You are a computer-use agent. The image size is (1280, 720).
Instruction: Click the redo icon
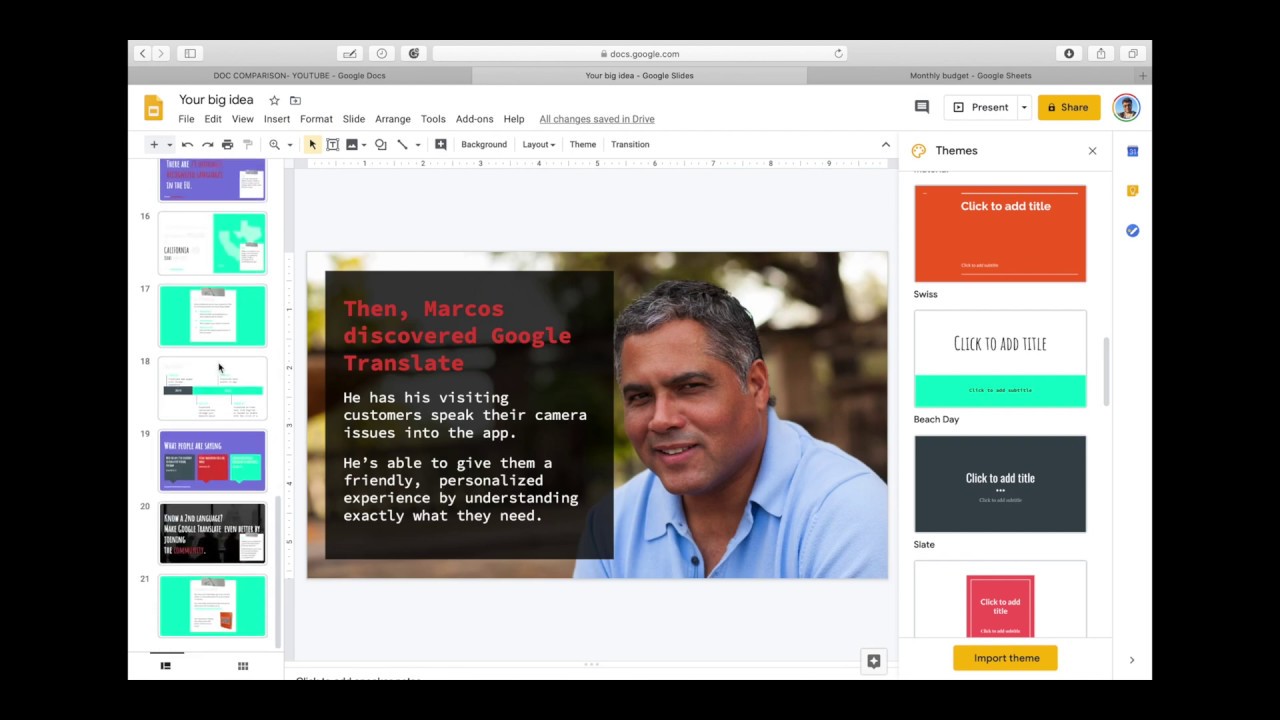[207, 144]
